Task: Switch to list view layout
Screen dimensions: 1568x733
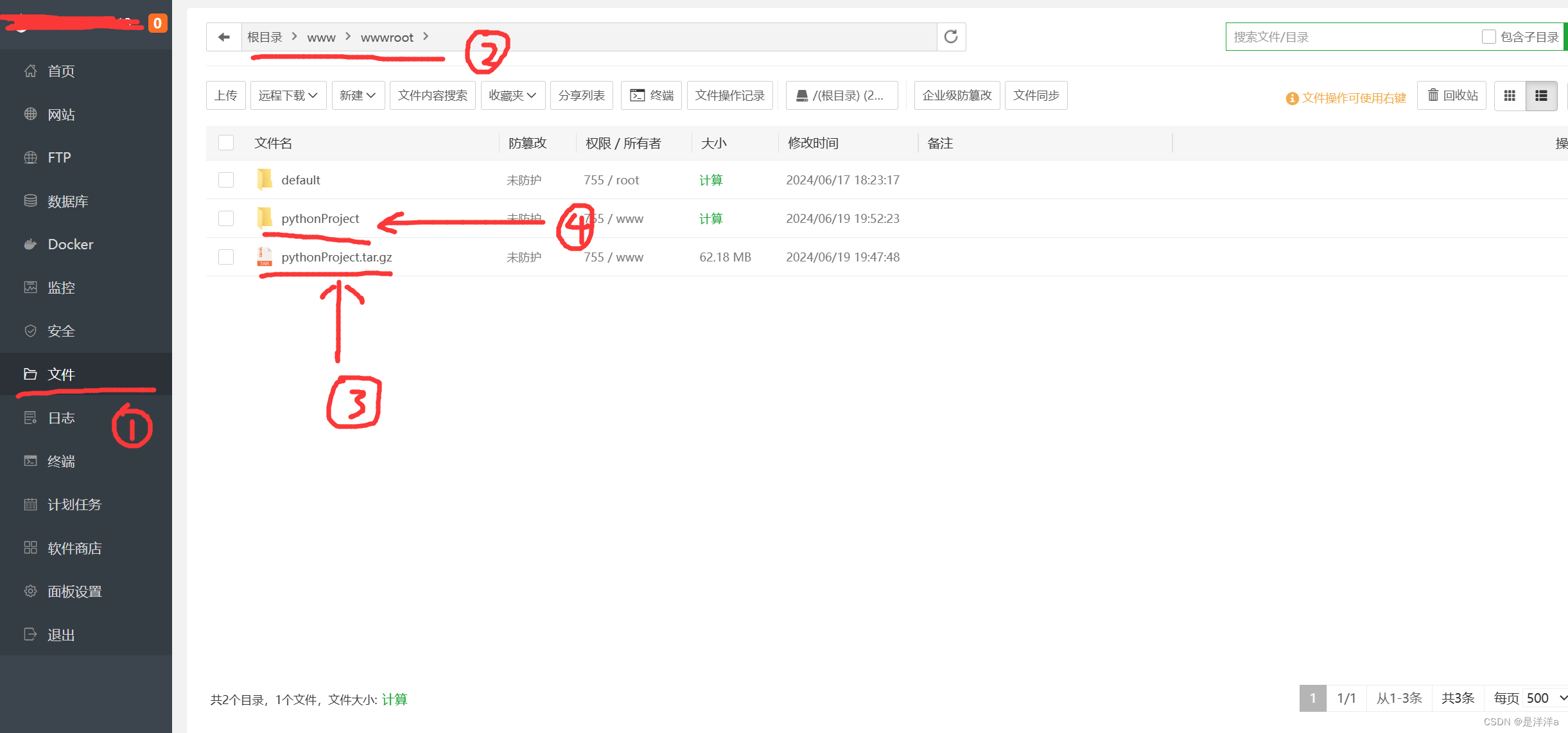Action: (x=1541, y=96)
